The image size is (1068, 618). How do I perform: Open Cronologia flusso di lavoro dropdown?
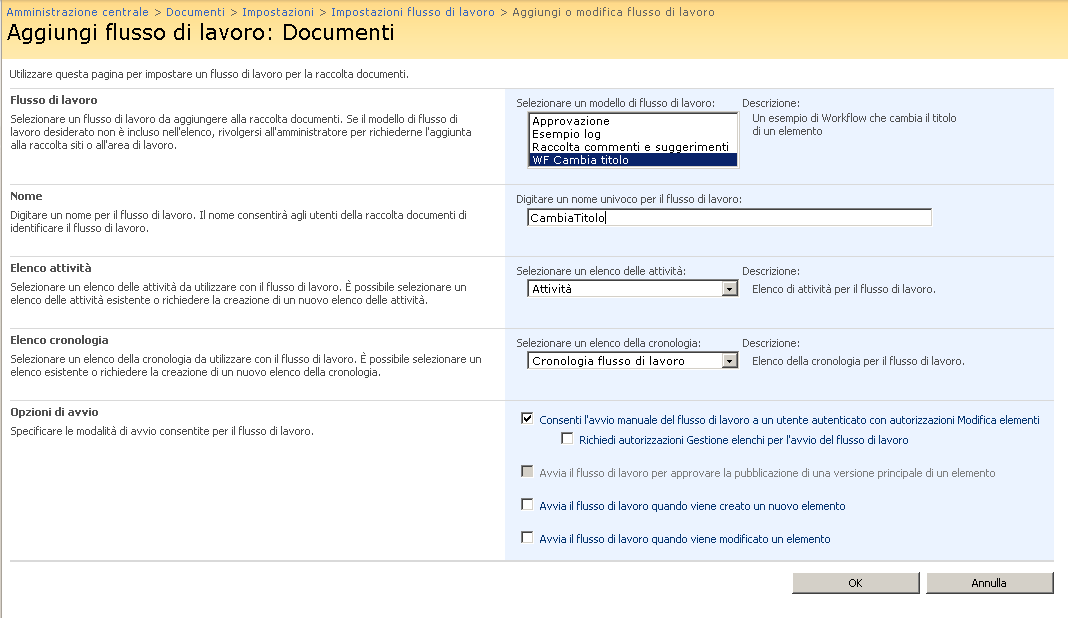pyautogui.click(x=632, y=361)
